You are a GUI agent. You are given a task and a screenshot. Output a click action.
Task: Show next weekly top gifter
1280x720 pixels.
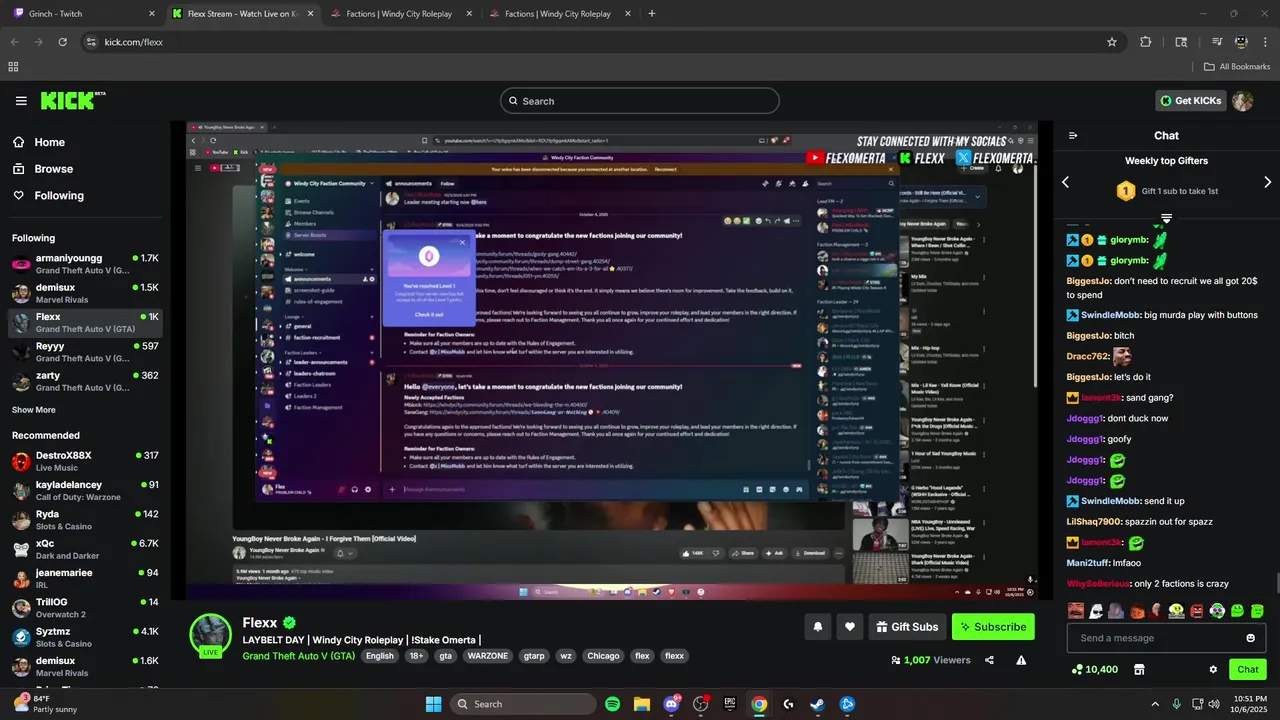coord(1268,182)
